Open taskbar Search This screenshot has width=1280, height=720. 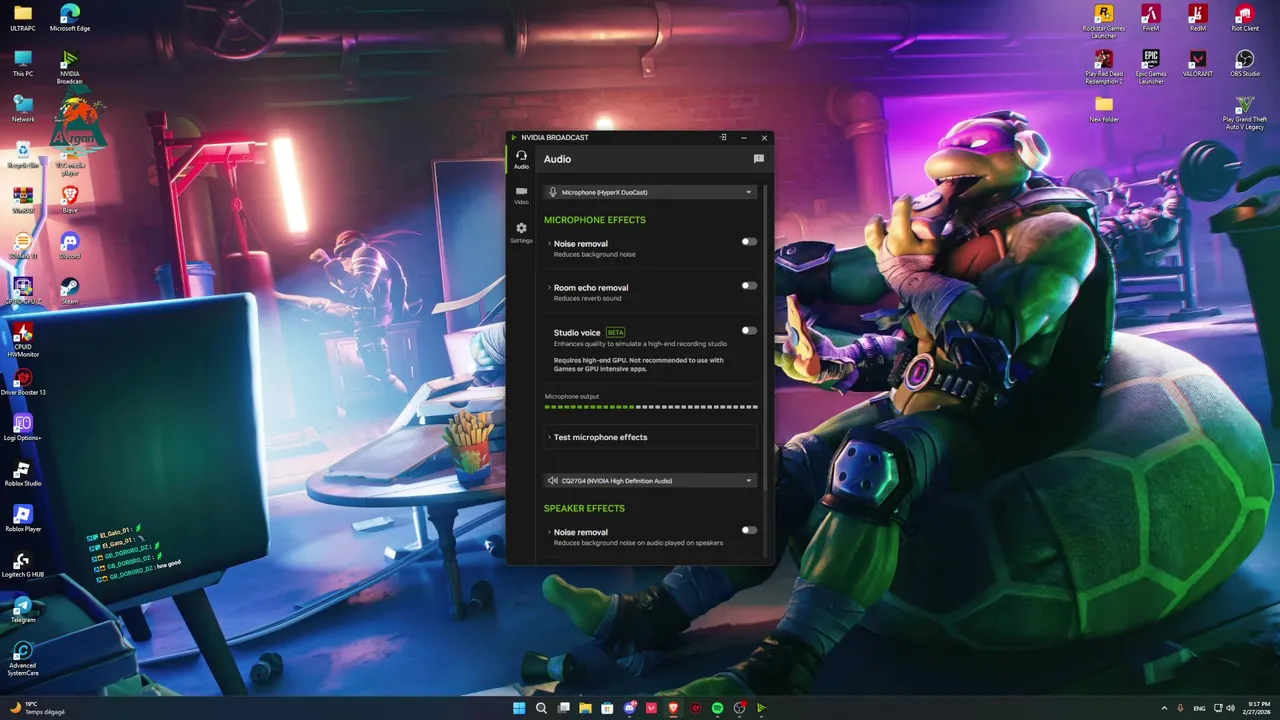[541, 708]
